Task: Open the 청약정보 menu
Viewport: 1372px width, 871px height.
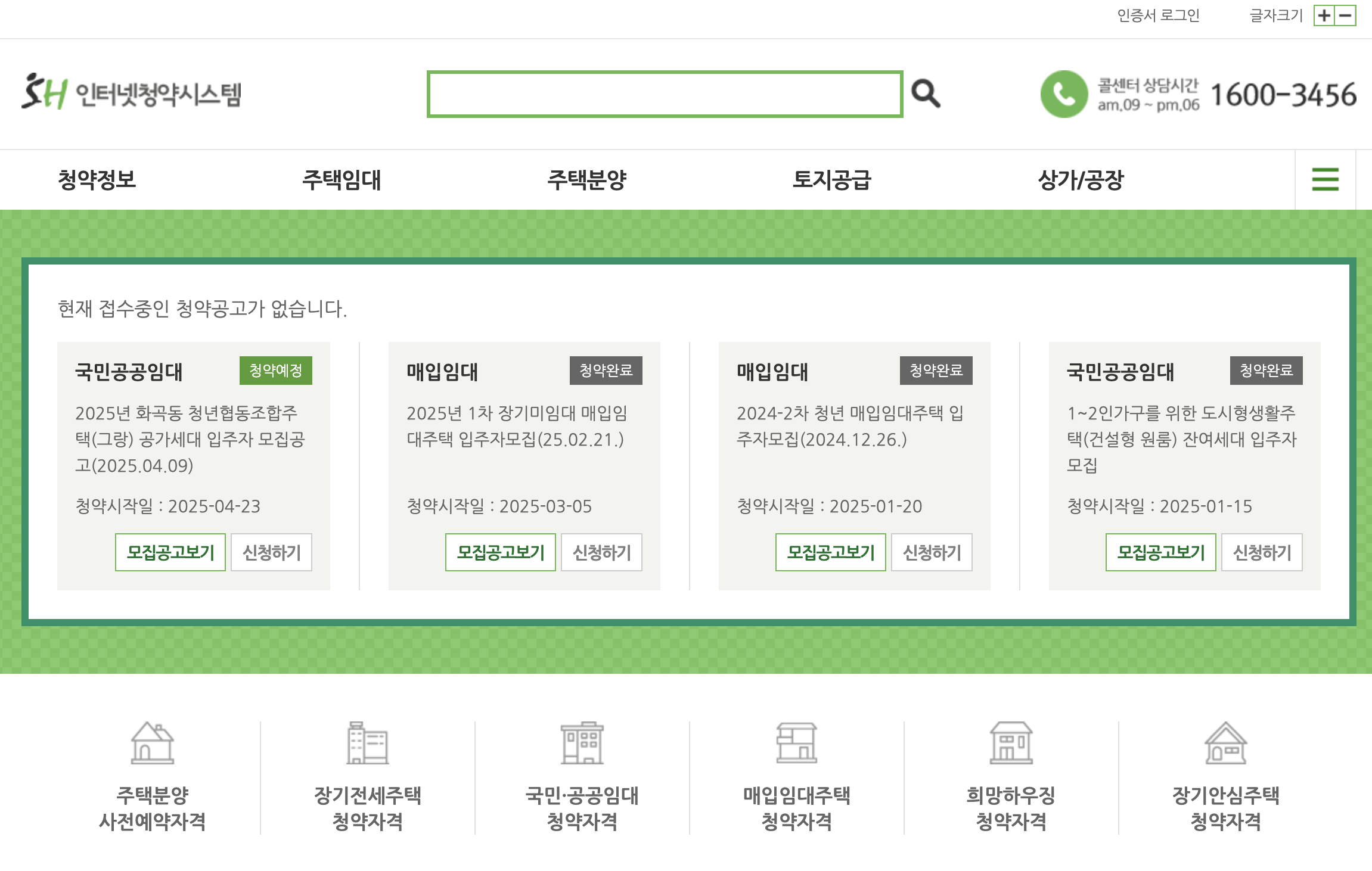Action: (x=97, y=179)
